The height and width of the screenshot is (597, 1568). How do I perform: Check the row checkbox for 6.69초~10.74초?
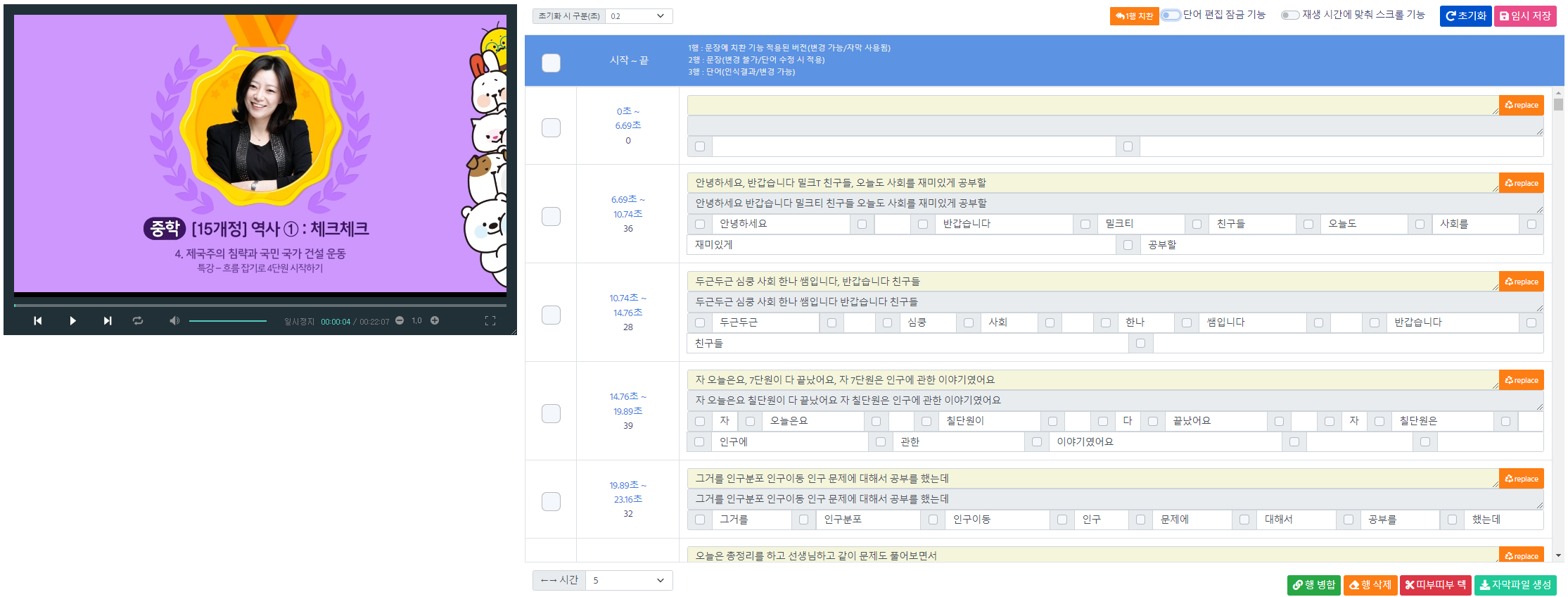551,216
